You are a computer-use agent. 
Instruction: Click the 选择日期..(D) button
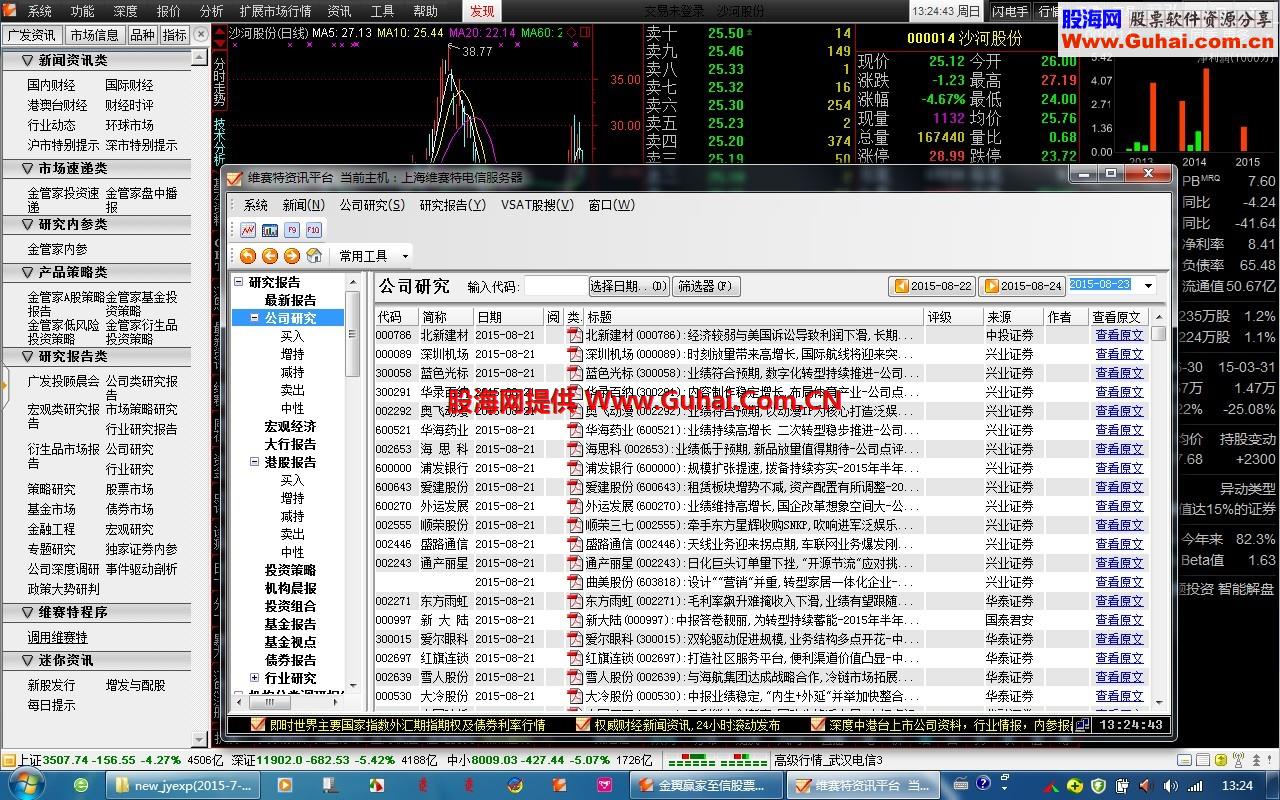(x=629, y=286)
